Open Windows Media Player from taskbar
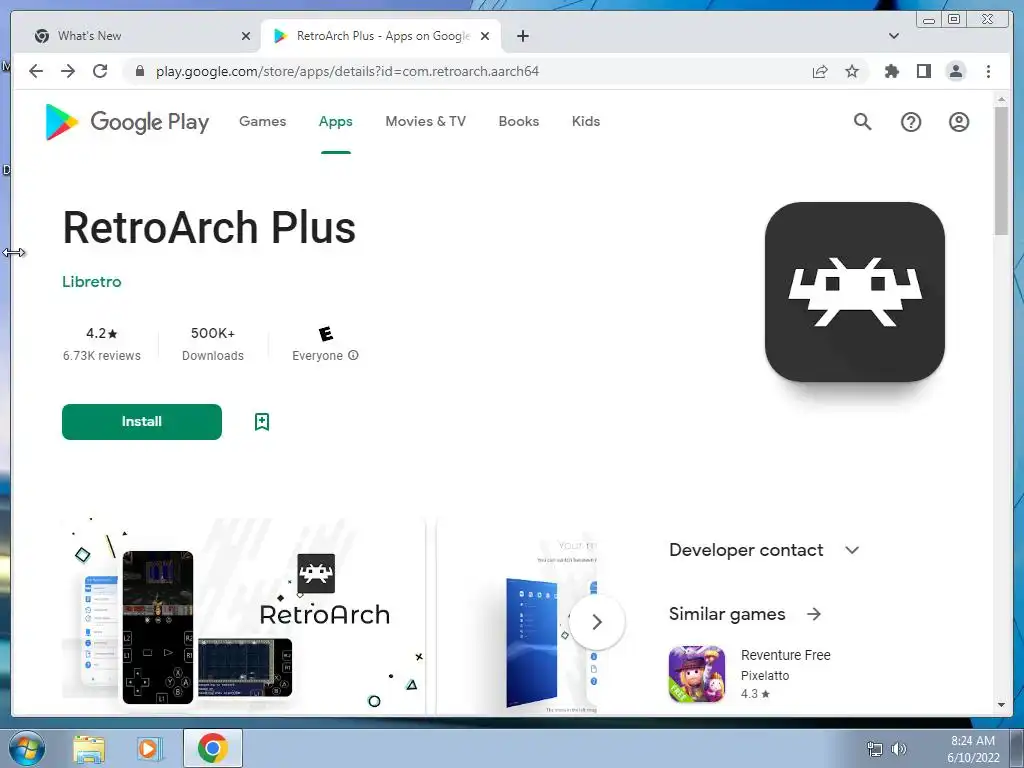The image size is (1024, 768). coord(150,748)
